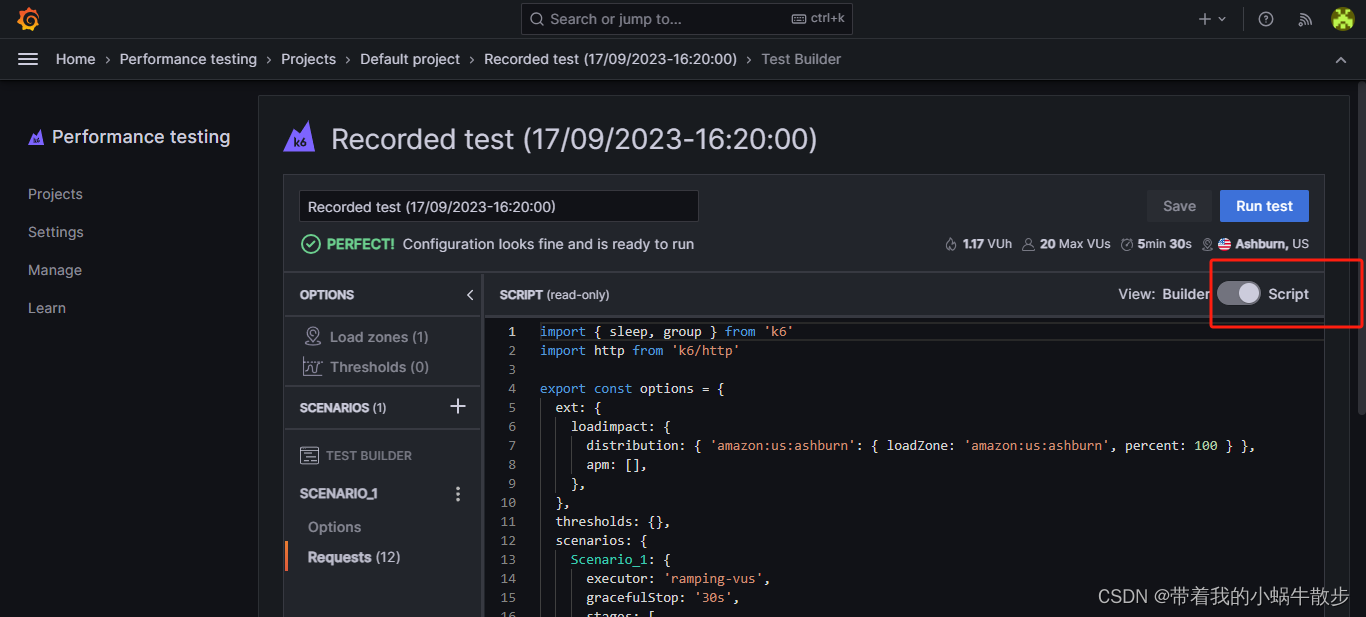The width and height of the screenshot is (1366, 617).
Task: Click the k6 logo beside test title
Action: [x=299, y=137]
